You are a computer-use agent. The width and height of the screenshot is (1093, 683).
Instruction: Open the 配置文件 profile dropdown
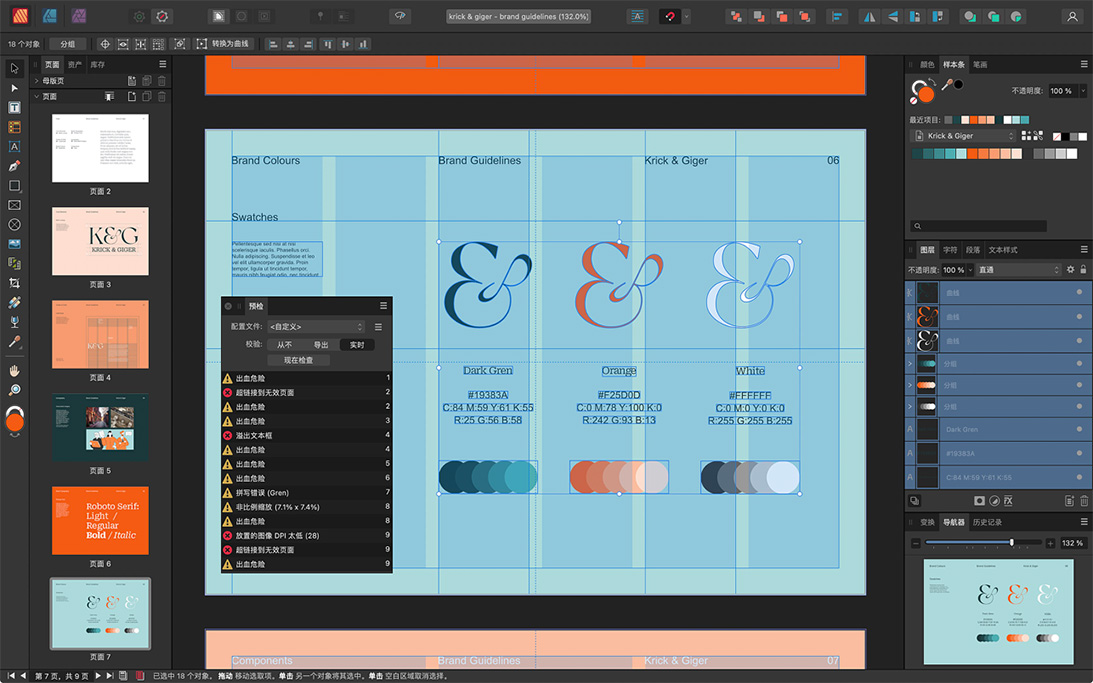click(316, 327)
